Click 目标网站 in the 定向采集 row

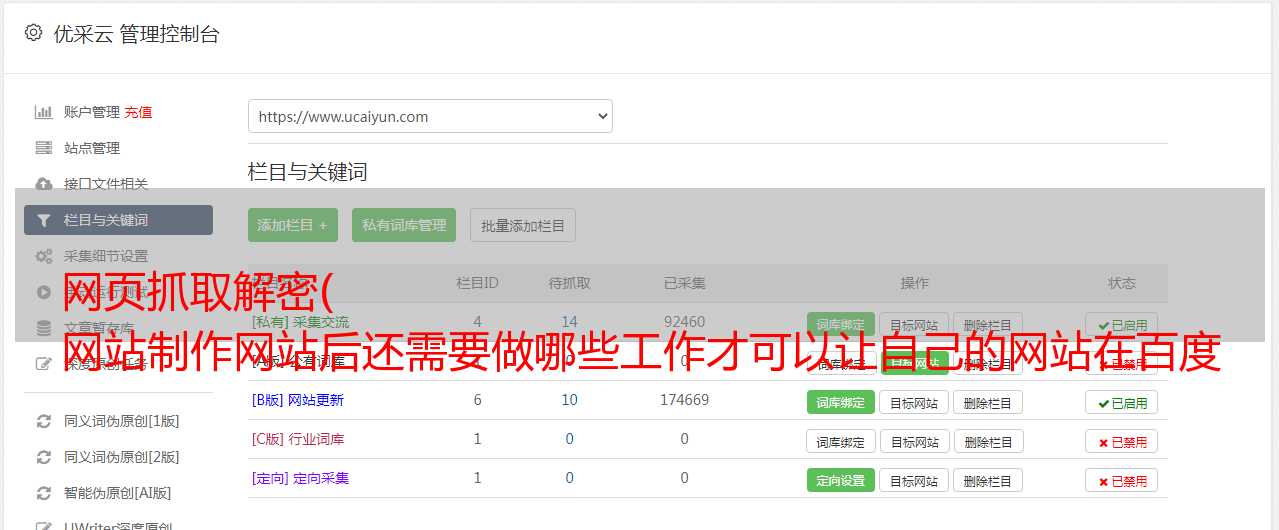coord(914,480)
